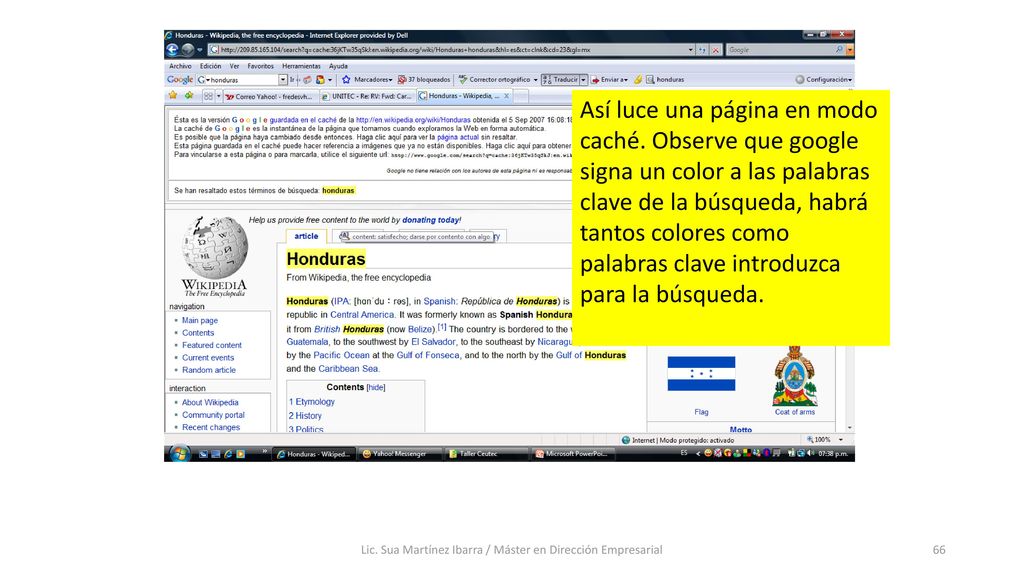Click the Favorites Center yellow star icon
Image resolution: width=1024 pixels, height=576 pixels.
coord(173,96)
